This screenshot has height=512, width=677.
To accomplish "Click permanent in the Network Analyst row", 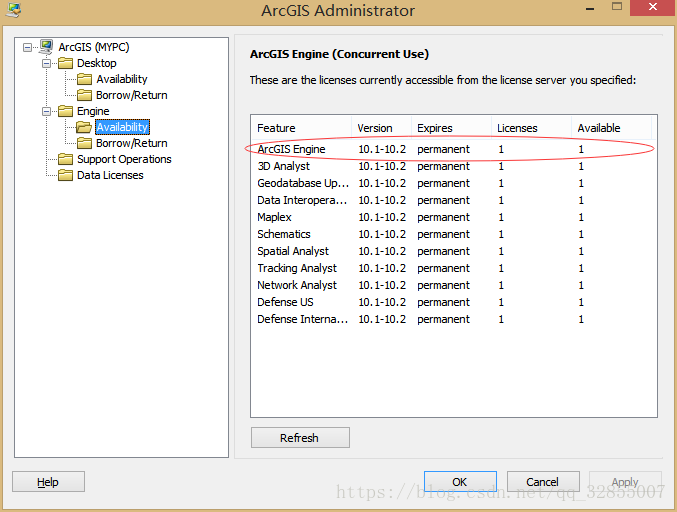I will (443, 285).
